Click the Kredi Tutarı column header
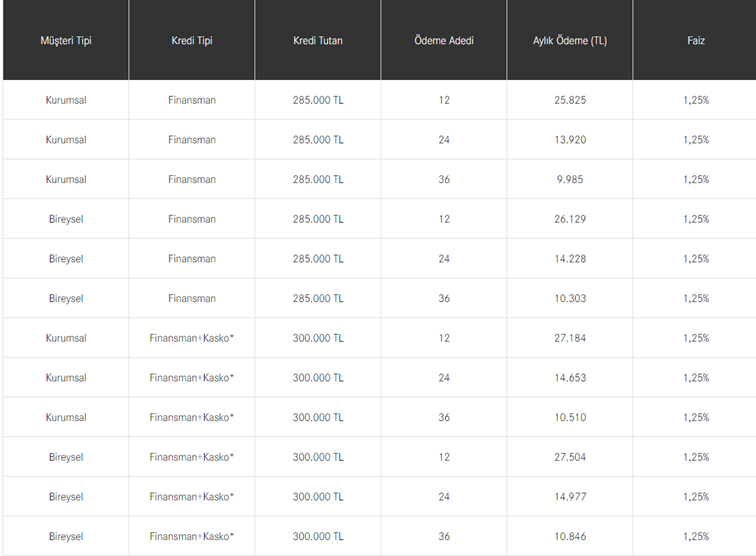The width and height of the screenshot is (756, 556). 318,41
